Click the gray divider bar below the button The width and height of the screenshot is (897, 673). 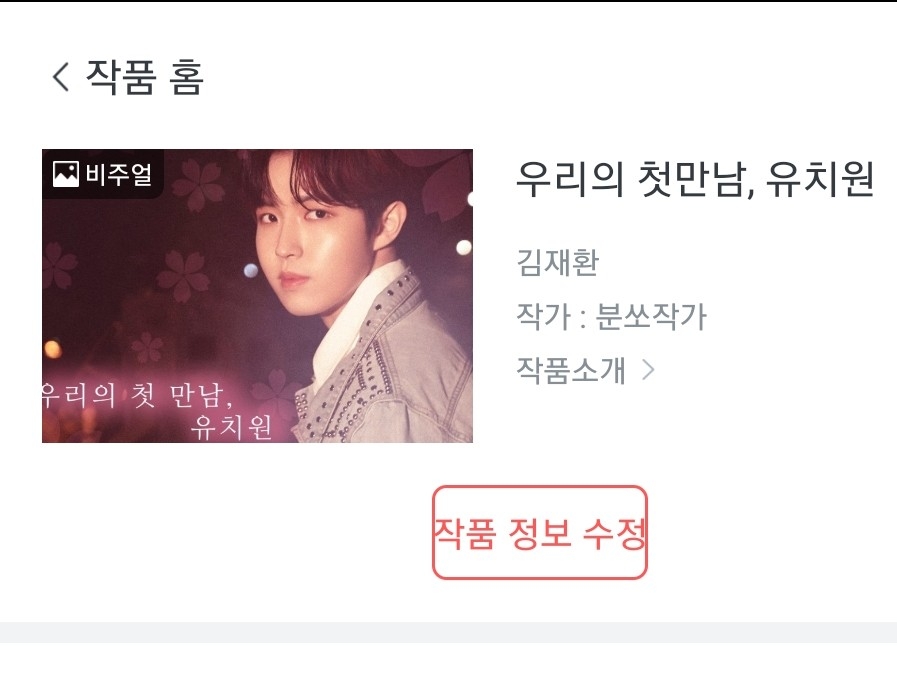448,632
